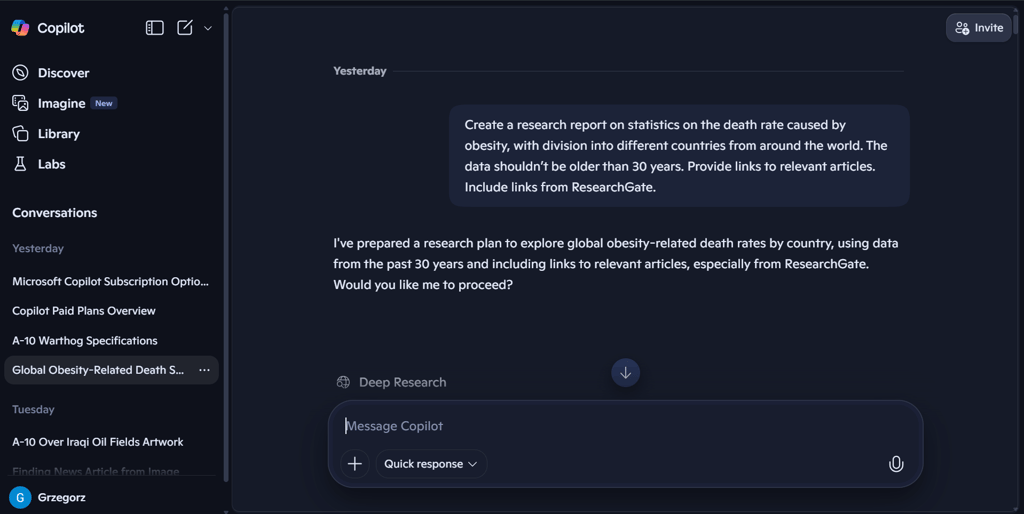Click the G avatar circle
This screenshot has width=1024, height=514.
[x=20, y=498]
